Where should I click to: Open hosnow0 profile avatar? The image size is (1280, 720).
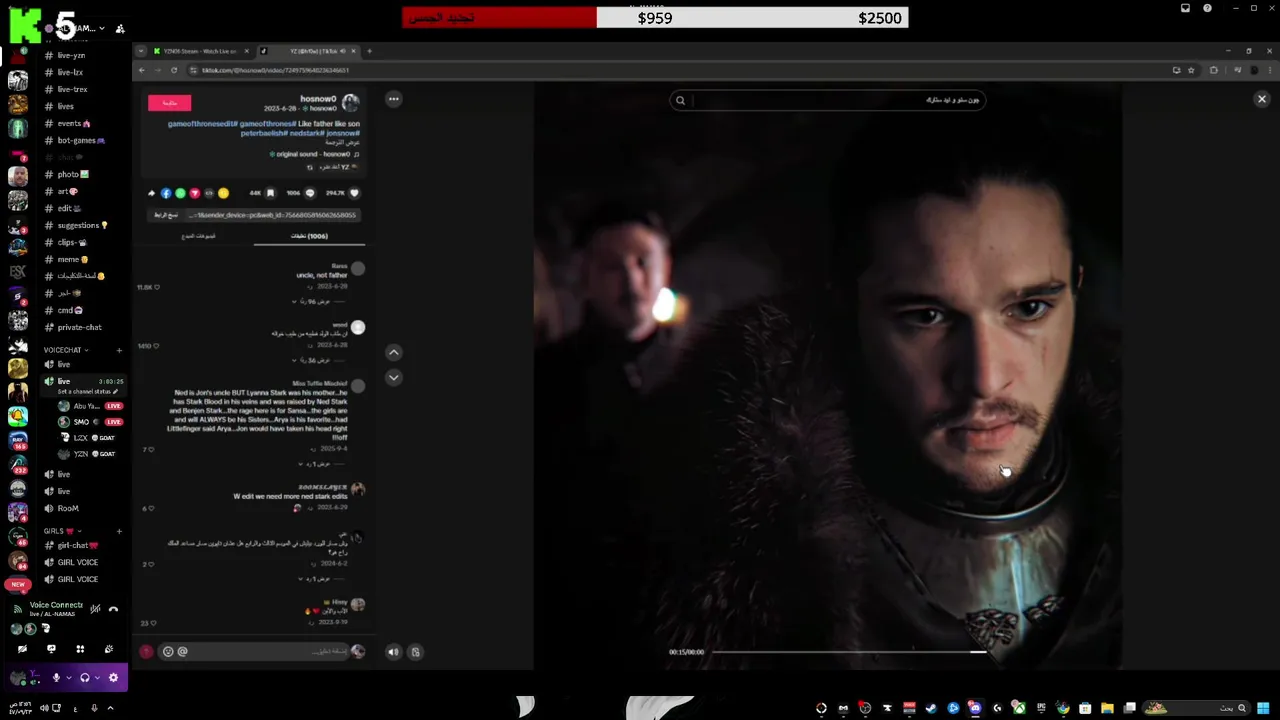[x=350, y=103]
